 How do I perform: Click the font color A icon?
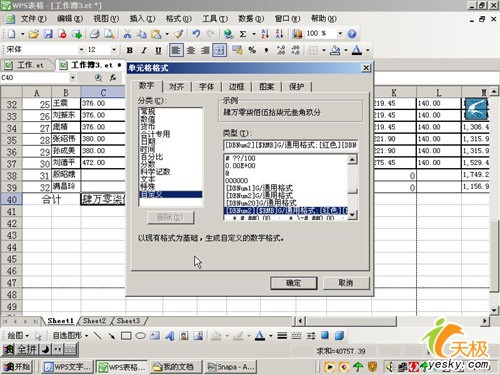(357, 50)
